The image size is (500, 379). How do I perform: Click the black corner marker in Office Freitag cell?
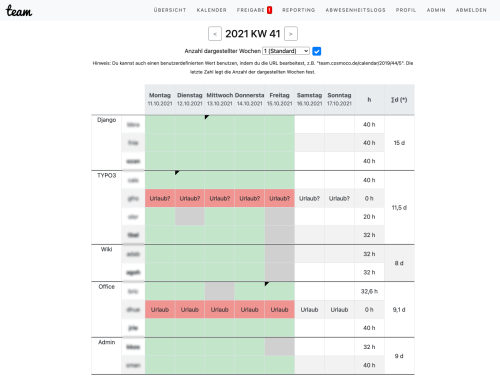[266, 283]
